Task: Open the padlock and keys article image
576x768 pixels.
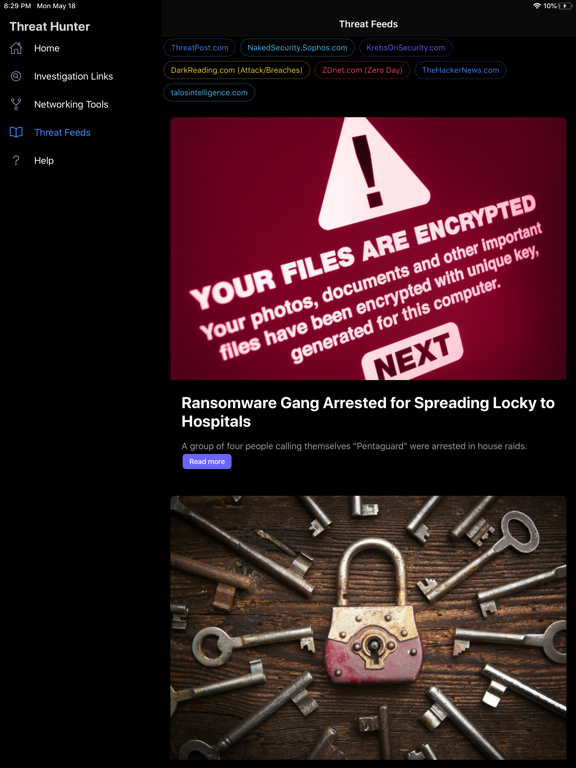Action: (368, 627)
